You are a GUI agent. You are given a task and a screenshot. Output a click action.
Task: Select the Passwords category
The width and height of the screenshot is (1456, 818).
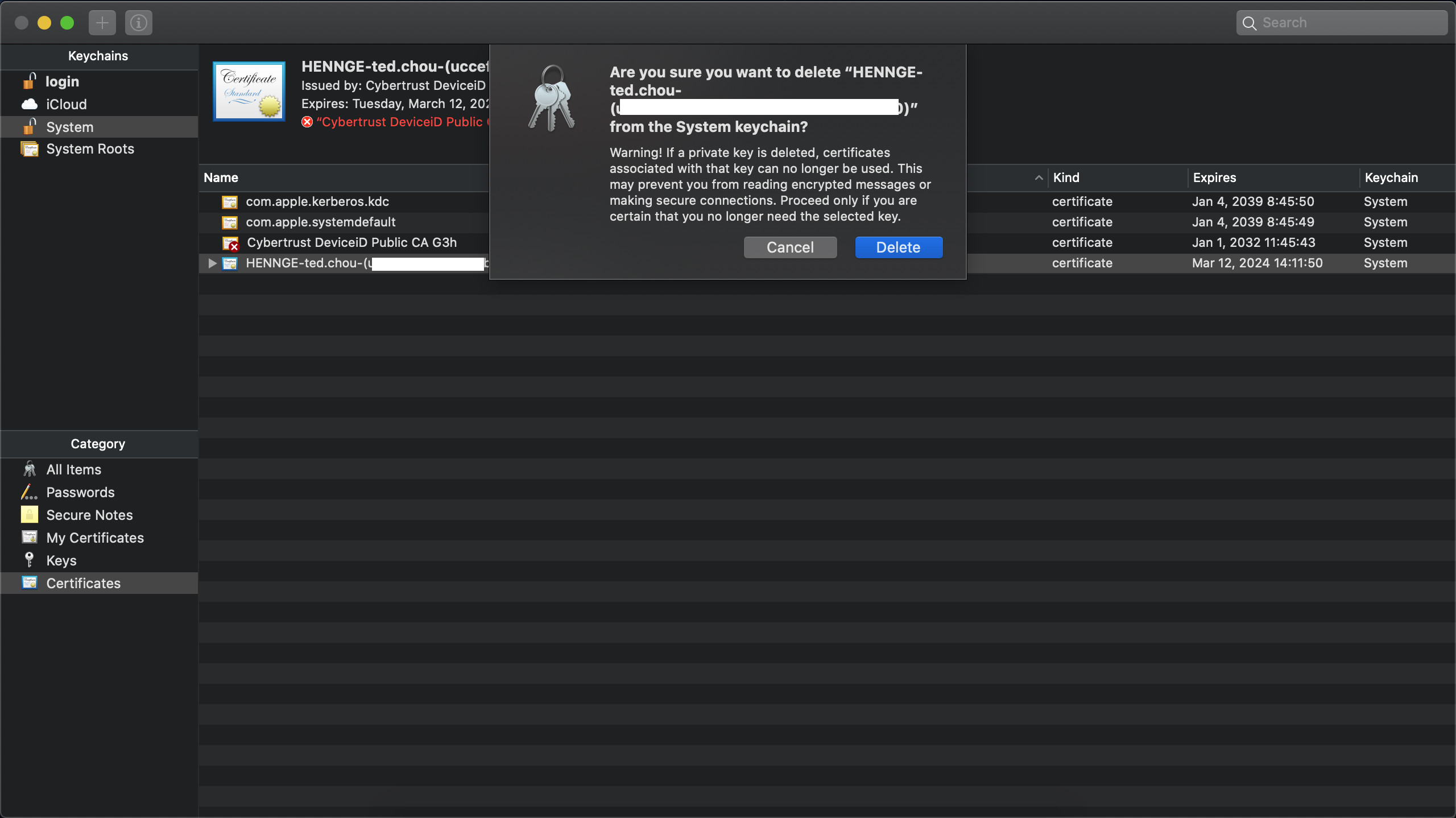click(x=80, y=493)
